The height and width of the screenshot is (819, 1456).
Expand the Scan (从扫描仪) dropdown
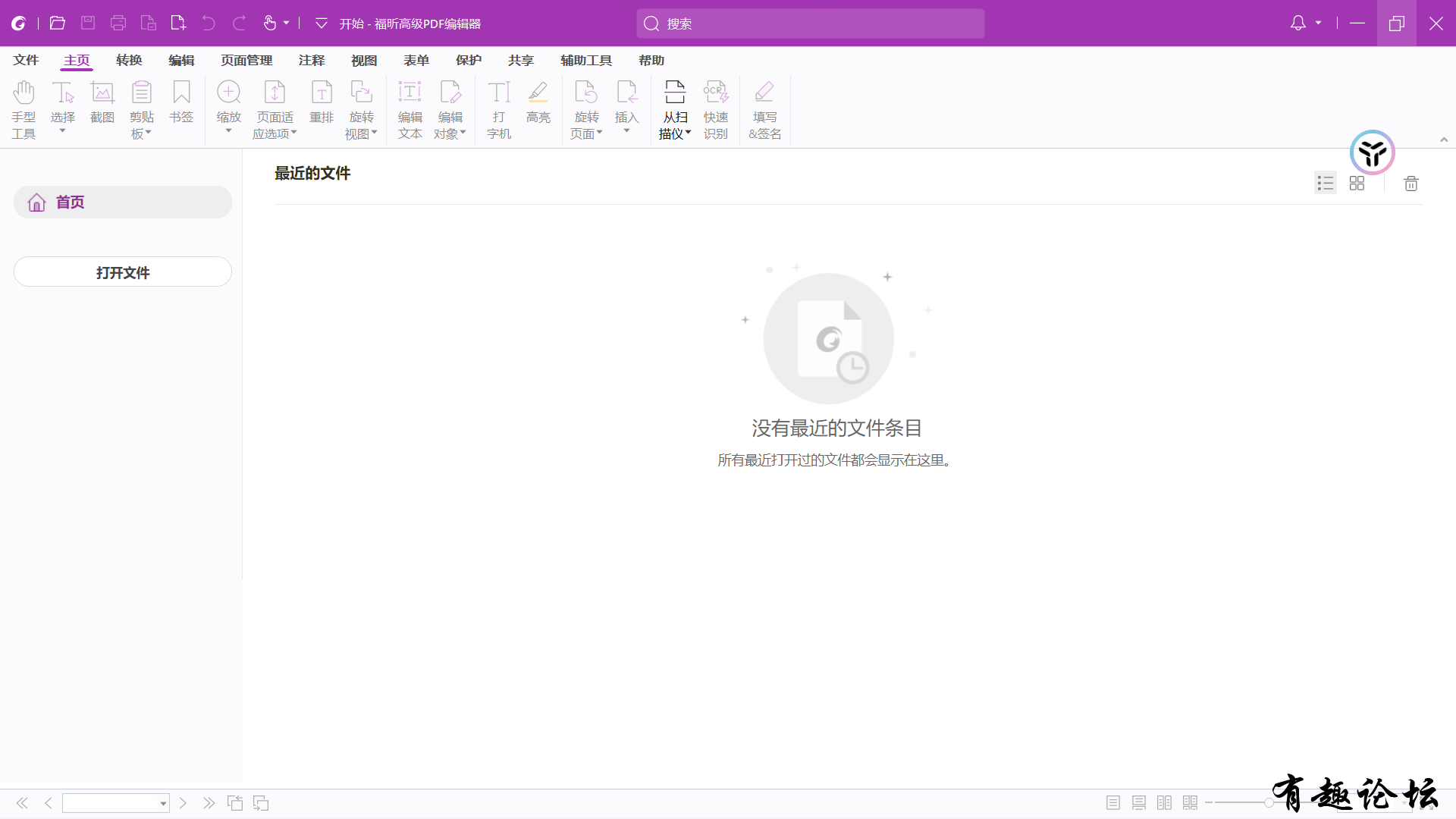click(x=688, y=133)
